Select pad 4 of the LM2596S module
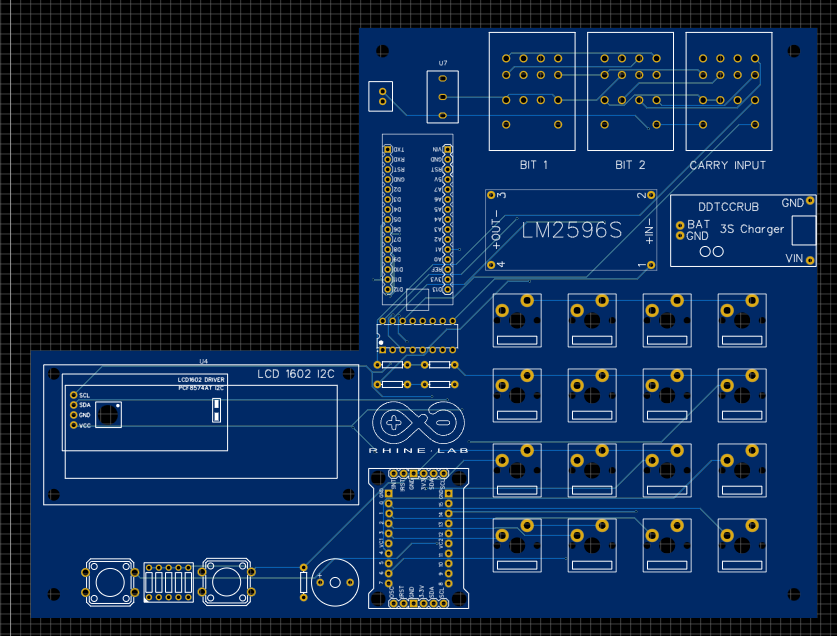 click(x=491, y=265)
